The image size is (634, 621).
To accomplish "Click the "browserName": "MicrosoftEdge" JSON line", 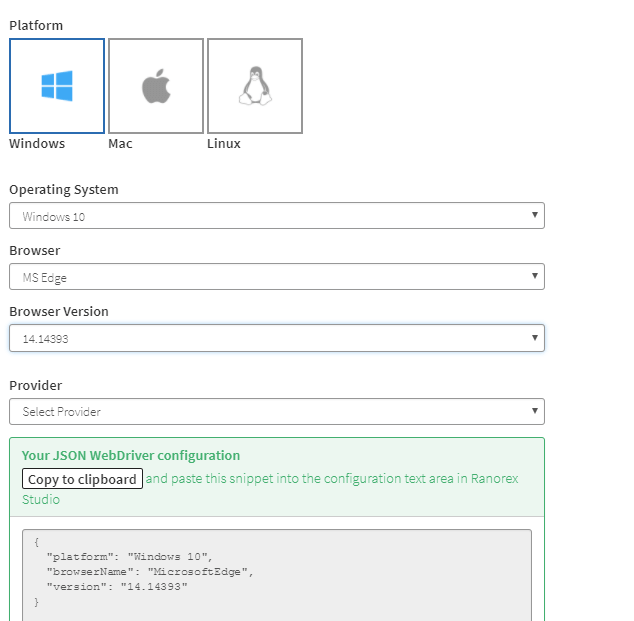I will 150,572.
